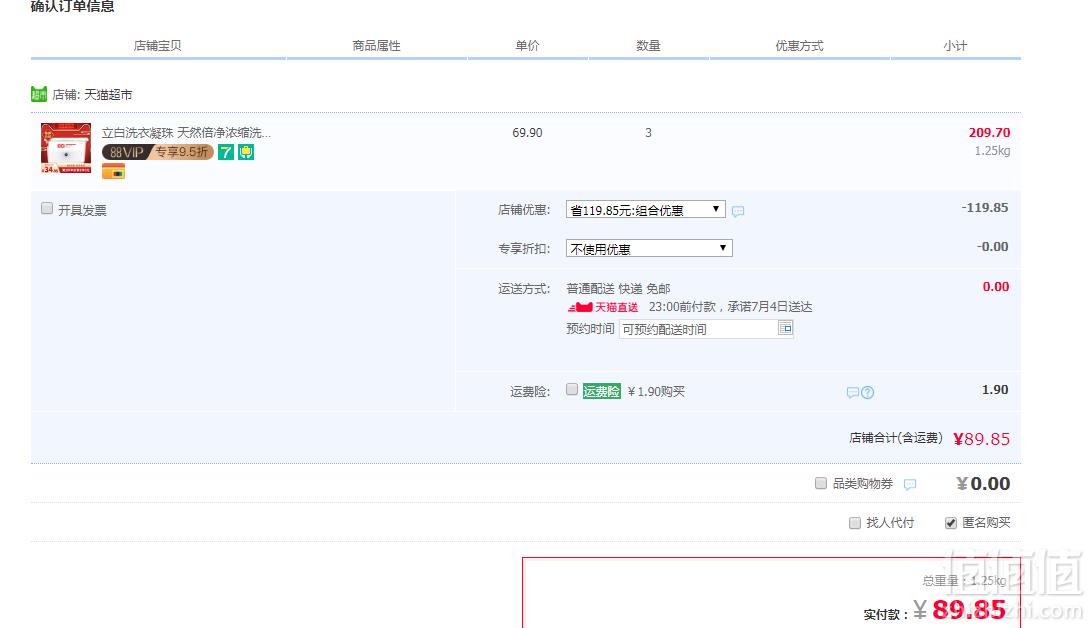Screen dimensions: 1092x628
Task: Check the 开具发票 invoice checkbox
Action: pos(47,208)
